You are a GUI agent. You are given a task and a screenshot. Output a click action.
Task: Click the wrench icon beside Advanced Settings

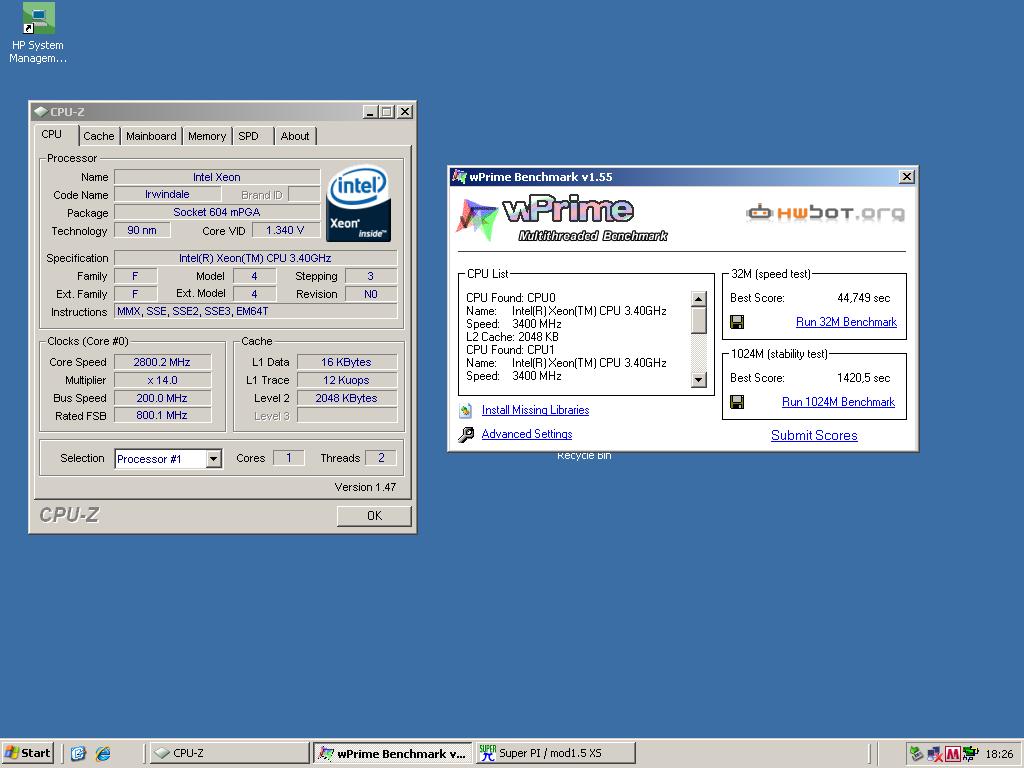pyautogui.click(x=466, y=434)
